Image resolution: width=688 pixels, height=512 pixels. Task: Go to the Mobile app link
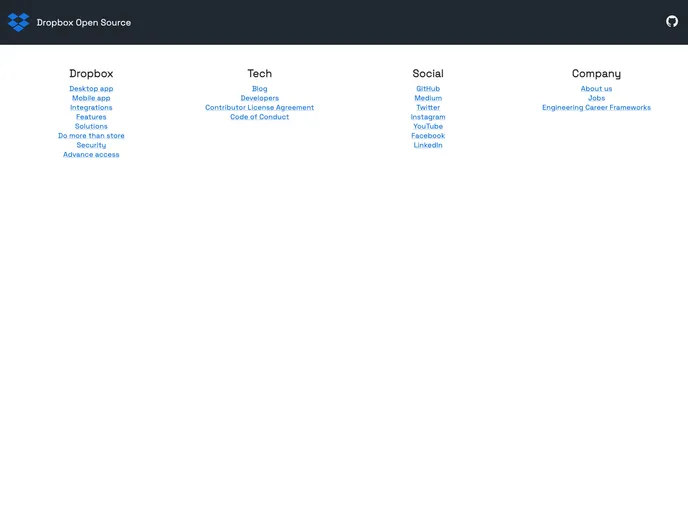tap(91, 98)
